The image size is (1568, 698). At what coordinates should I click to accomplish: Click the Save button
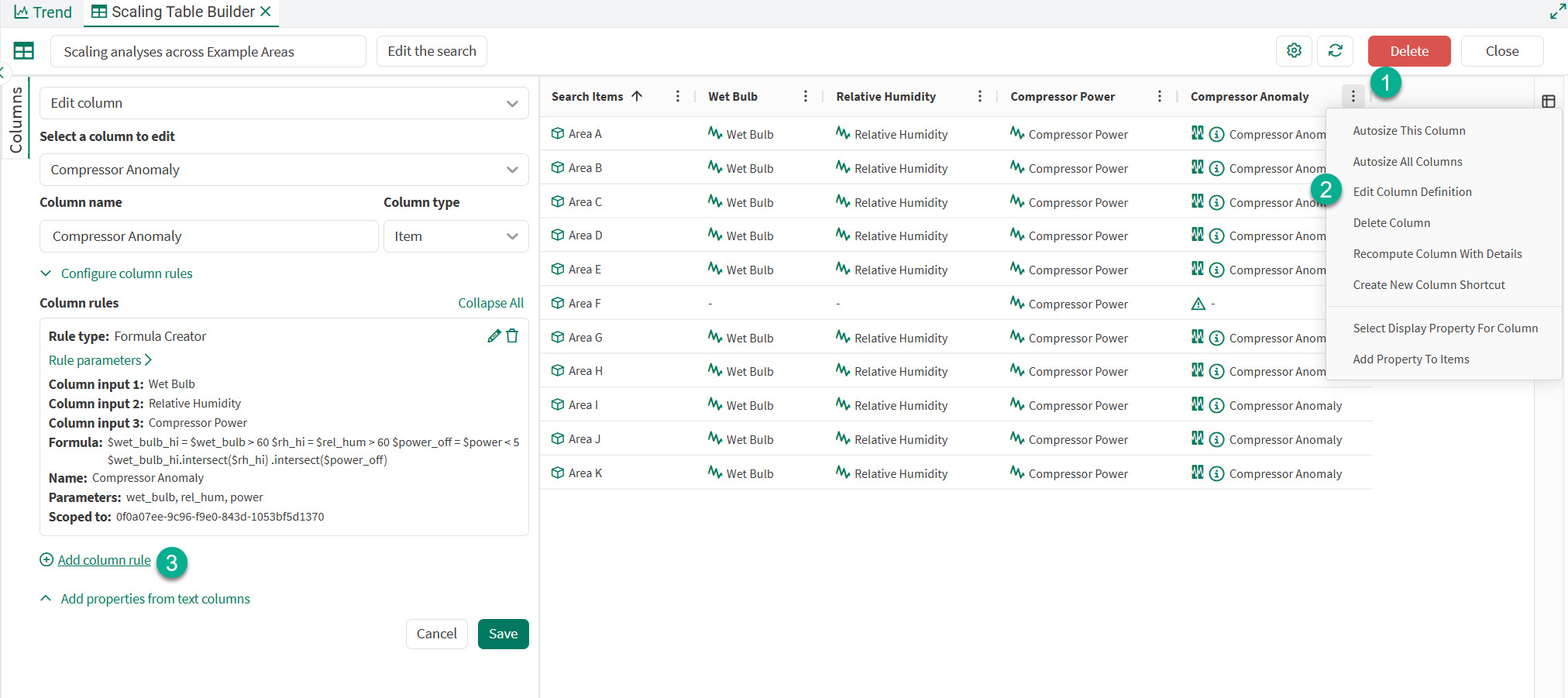tap(503, 634)
